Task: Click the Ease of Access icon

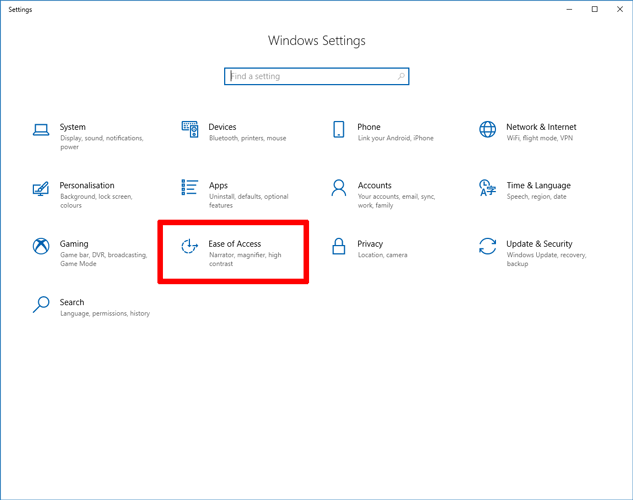Action: tap(190, 246)
